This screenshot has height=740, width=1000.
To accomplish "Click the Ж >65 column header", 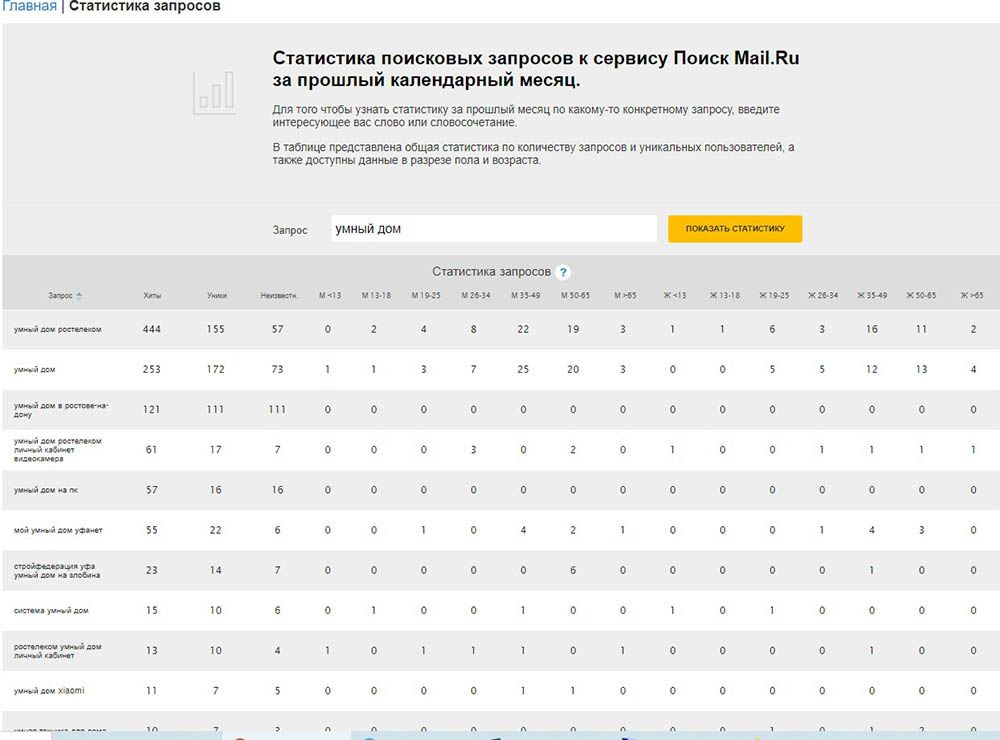I will (x=972, y=295).
